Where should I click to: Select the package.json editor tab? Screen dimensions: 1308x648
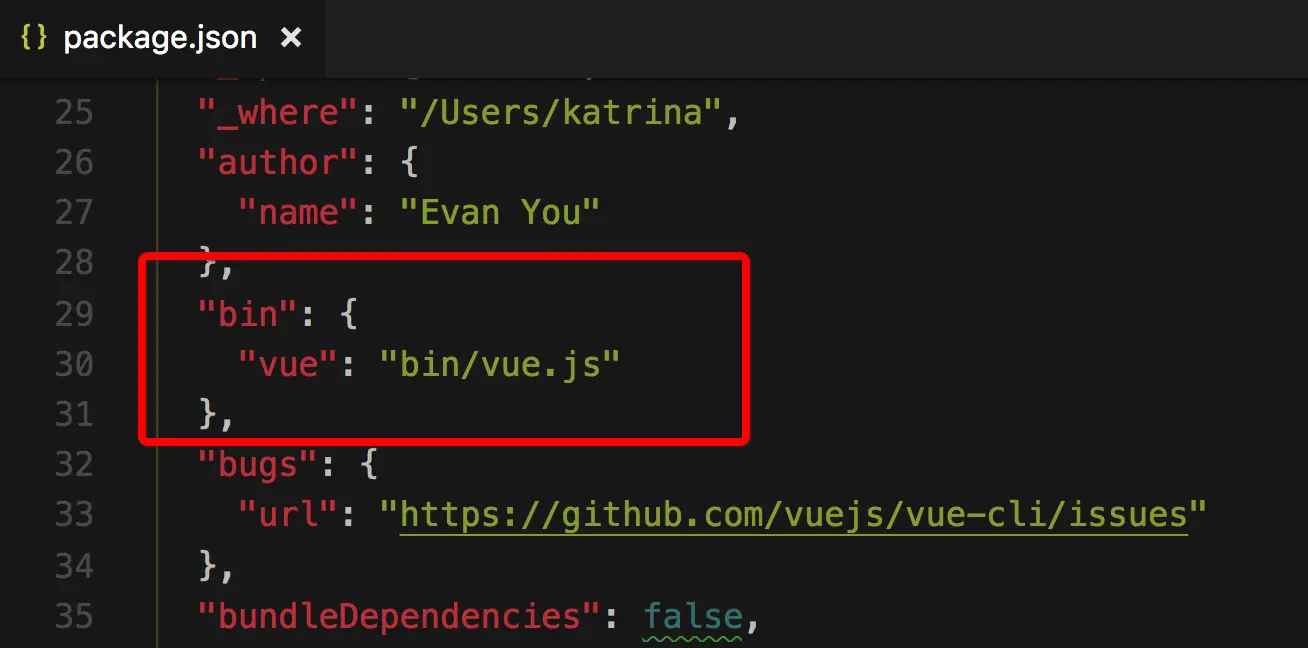161,39
